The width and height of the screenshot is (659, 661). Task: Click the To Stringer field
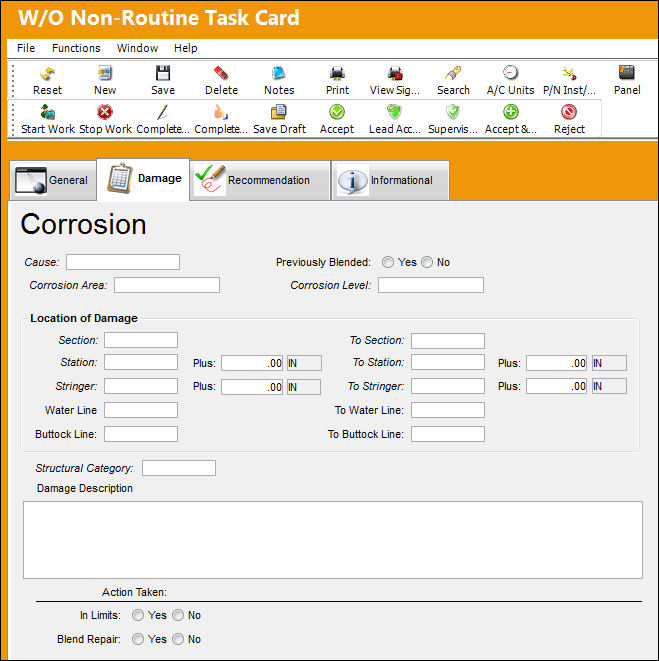pyautogui.click(x=448, y=386)
